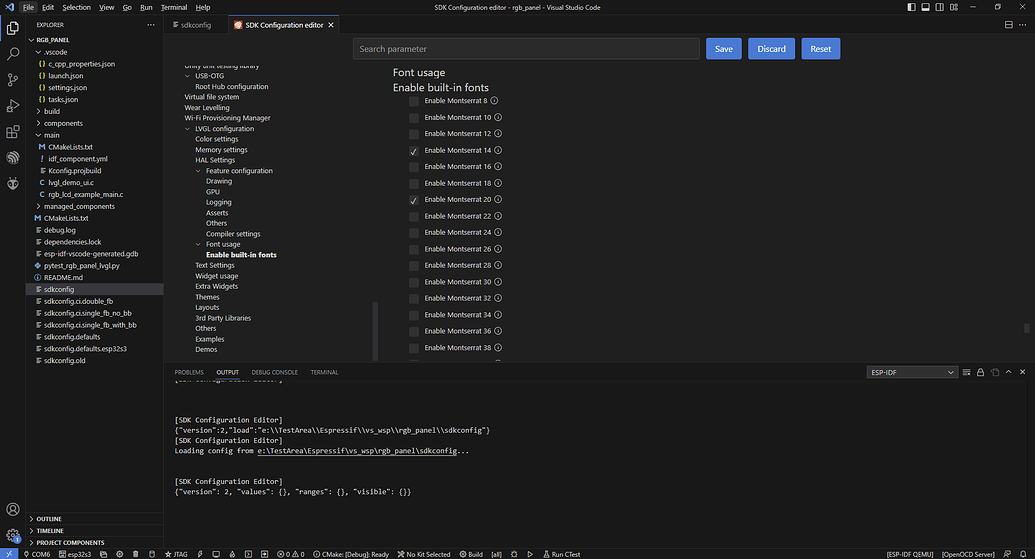Open Run and Debug view
The image size is (1035, 559).
(x=13, y=106)
